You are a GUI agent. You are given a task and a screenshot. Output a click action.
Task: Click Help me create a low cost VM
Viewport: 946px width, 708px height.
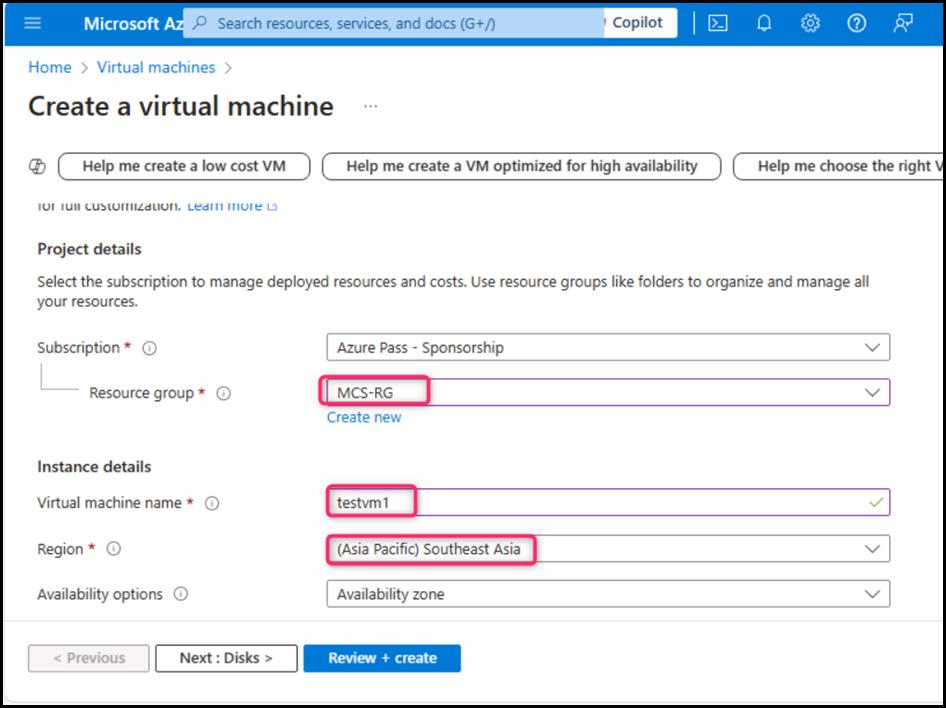pos(184,166)
